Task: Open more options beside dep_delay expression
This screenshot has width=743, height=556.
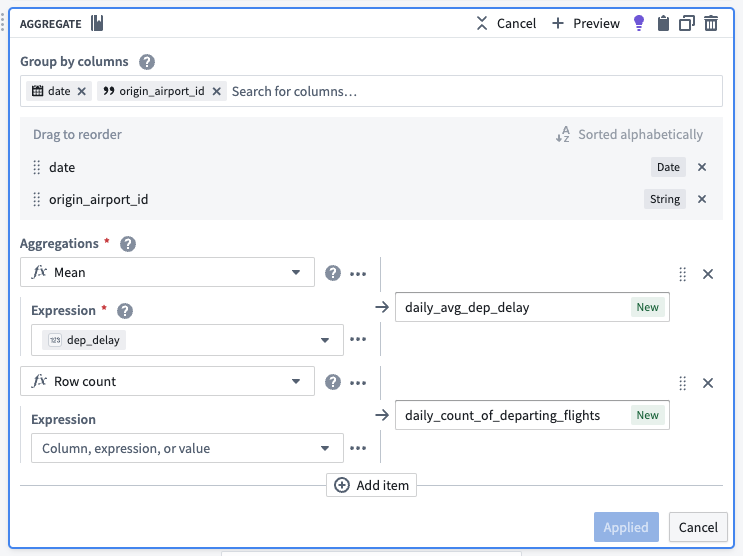Action: (x=358, y=339)
